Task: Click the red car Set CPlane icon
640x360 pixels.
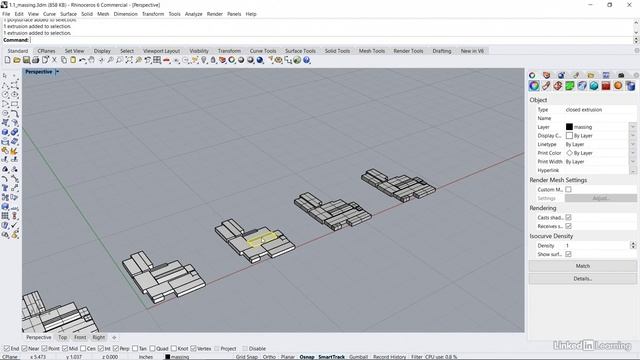Action: coord(167,60)
